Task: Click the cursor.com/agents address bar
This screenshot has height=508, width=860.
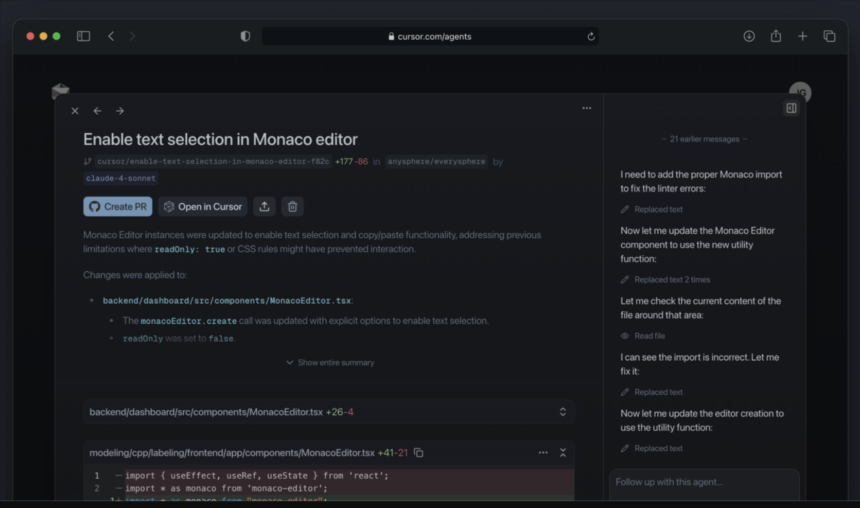Action: pos(430,36)
